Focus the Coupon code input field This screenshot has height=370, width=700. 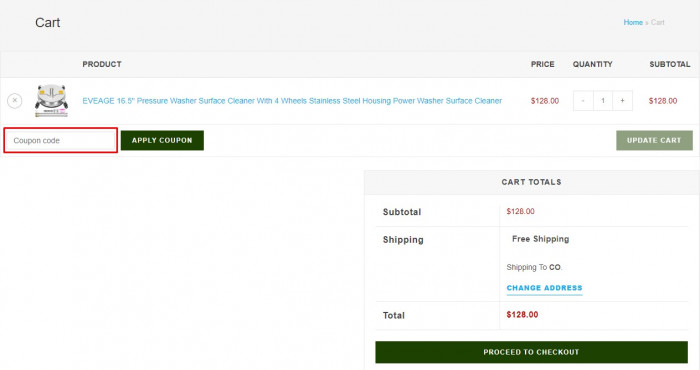click(x=61, y=140)
